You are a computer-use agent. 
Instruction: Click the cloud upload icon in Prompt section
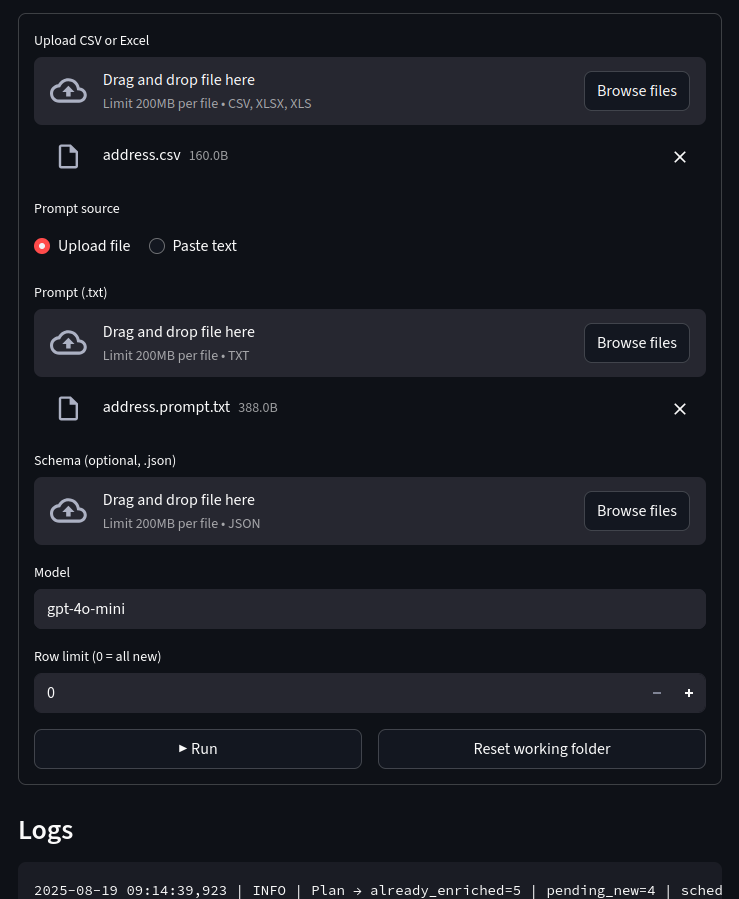[x=68, y=343]
